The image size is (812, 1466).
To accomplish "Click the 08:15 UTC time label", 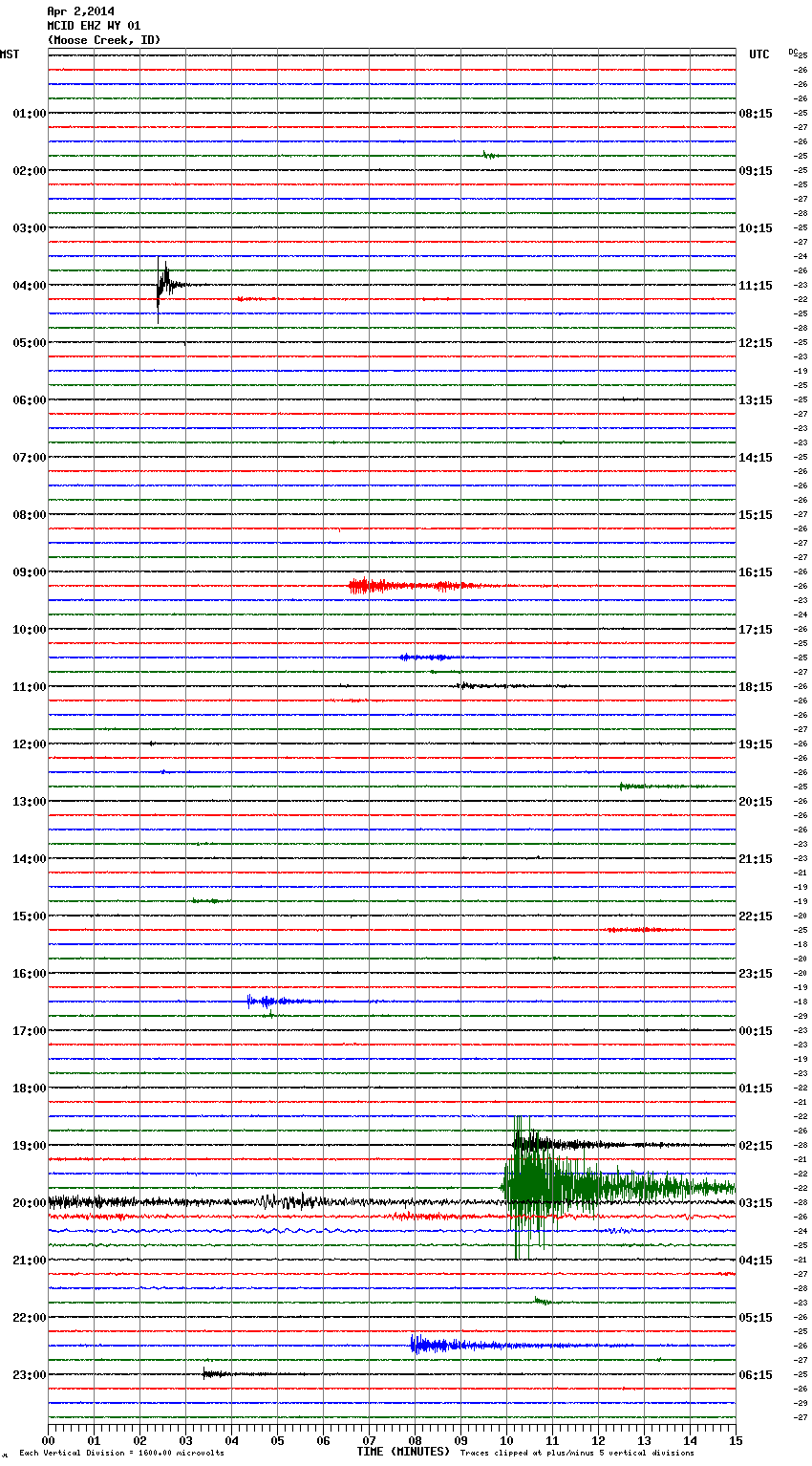I will (x=756, y=114).
